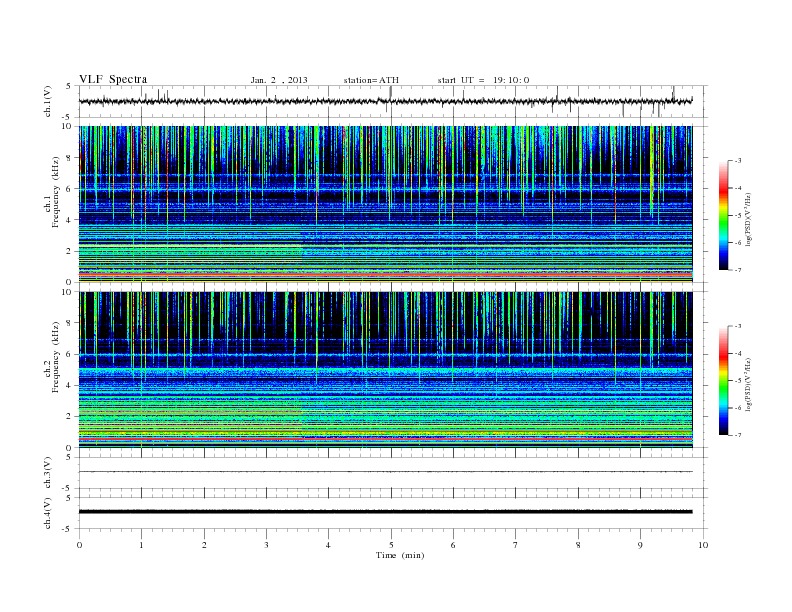This screenshot has width=792, height=612.
Task: Click the 'start UT = 19:10:0' label
Action: [x=483, y=80]
